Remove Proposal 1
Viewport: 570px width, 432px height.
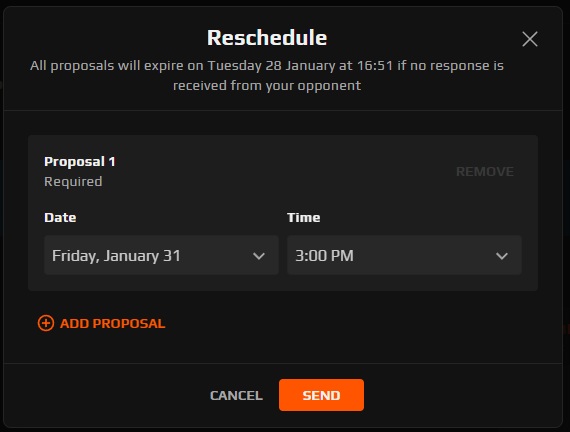[x=485, y=171]
